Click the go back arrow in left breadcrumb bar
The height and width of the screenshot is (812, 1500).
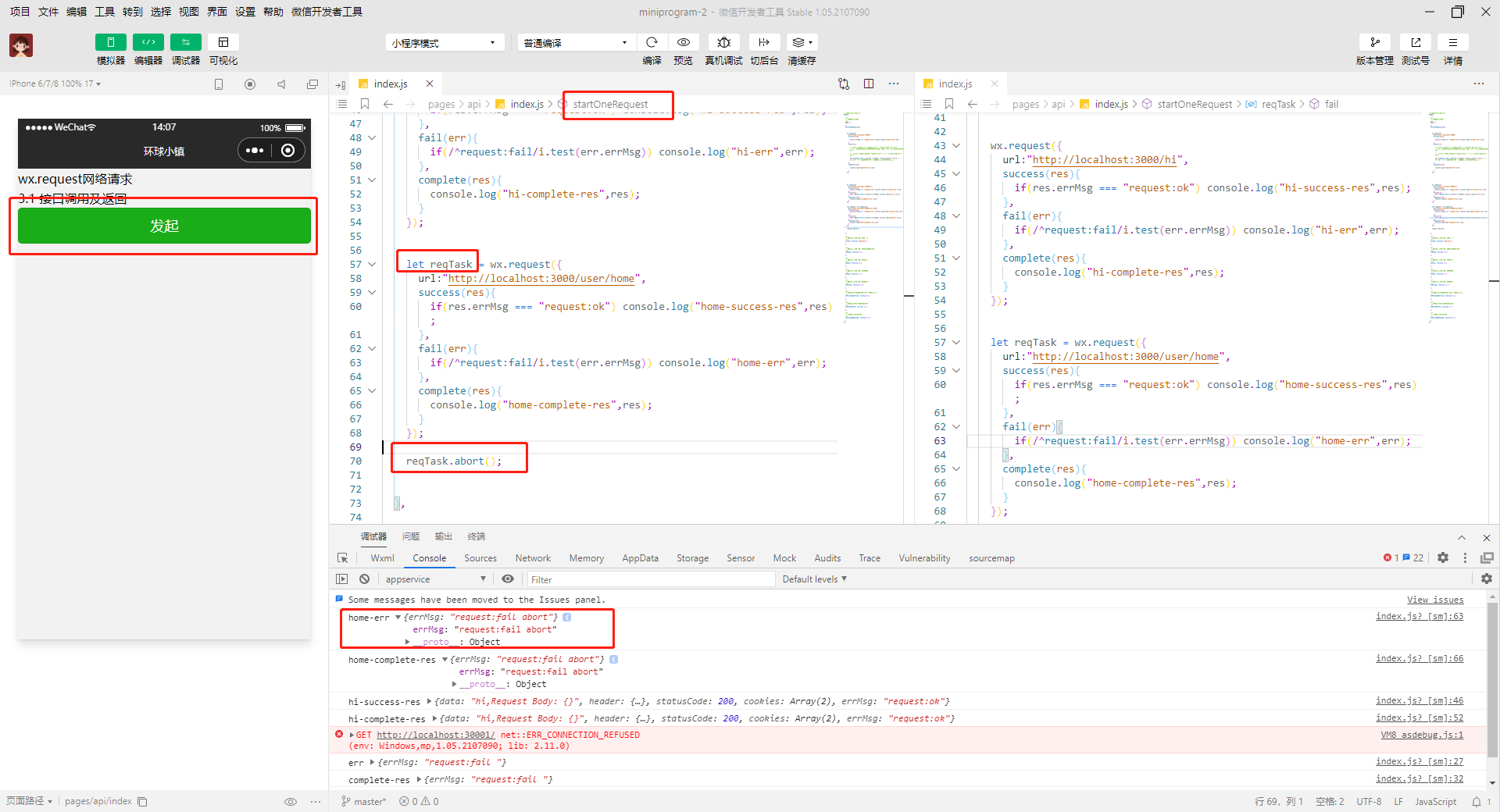[x=388, y=104]
